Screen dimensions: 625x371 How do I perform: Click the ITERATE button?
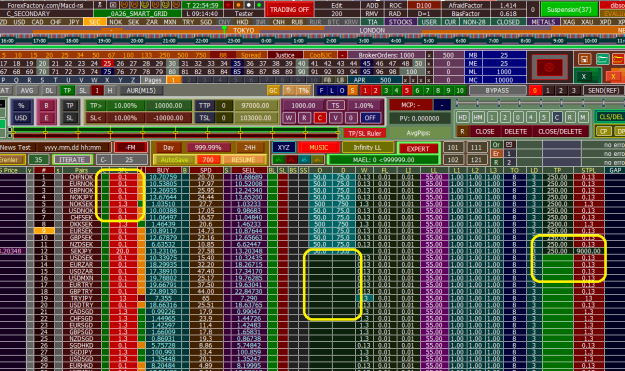pyautogui.click(x=72, y=160)
